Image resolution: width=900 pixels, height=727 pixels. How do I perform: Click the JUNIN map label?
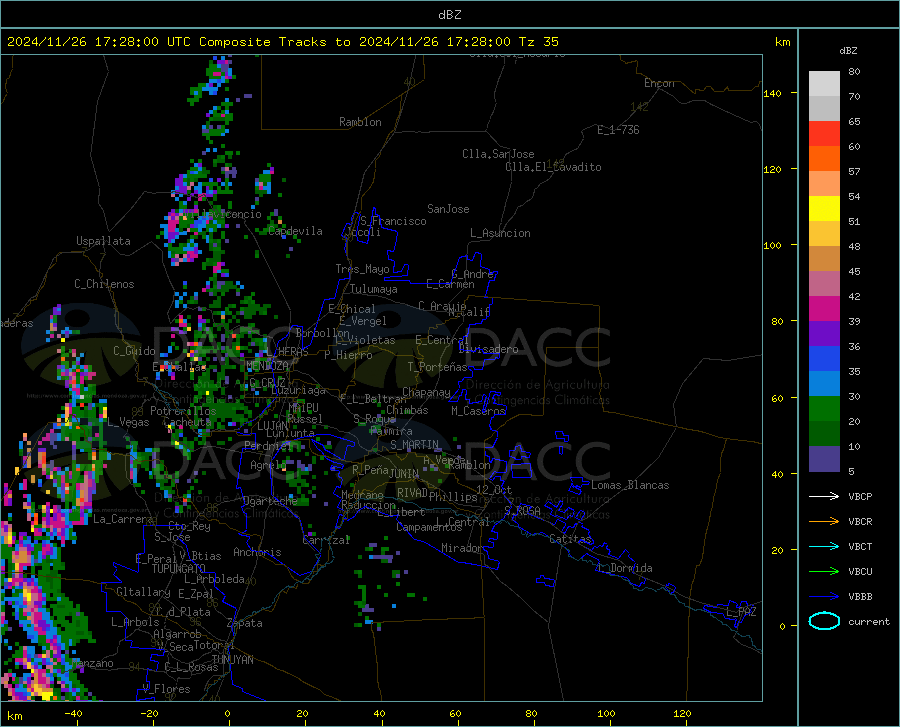click(x=404, y=473)
